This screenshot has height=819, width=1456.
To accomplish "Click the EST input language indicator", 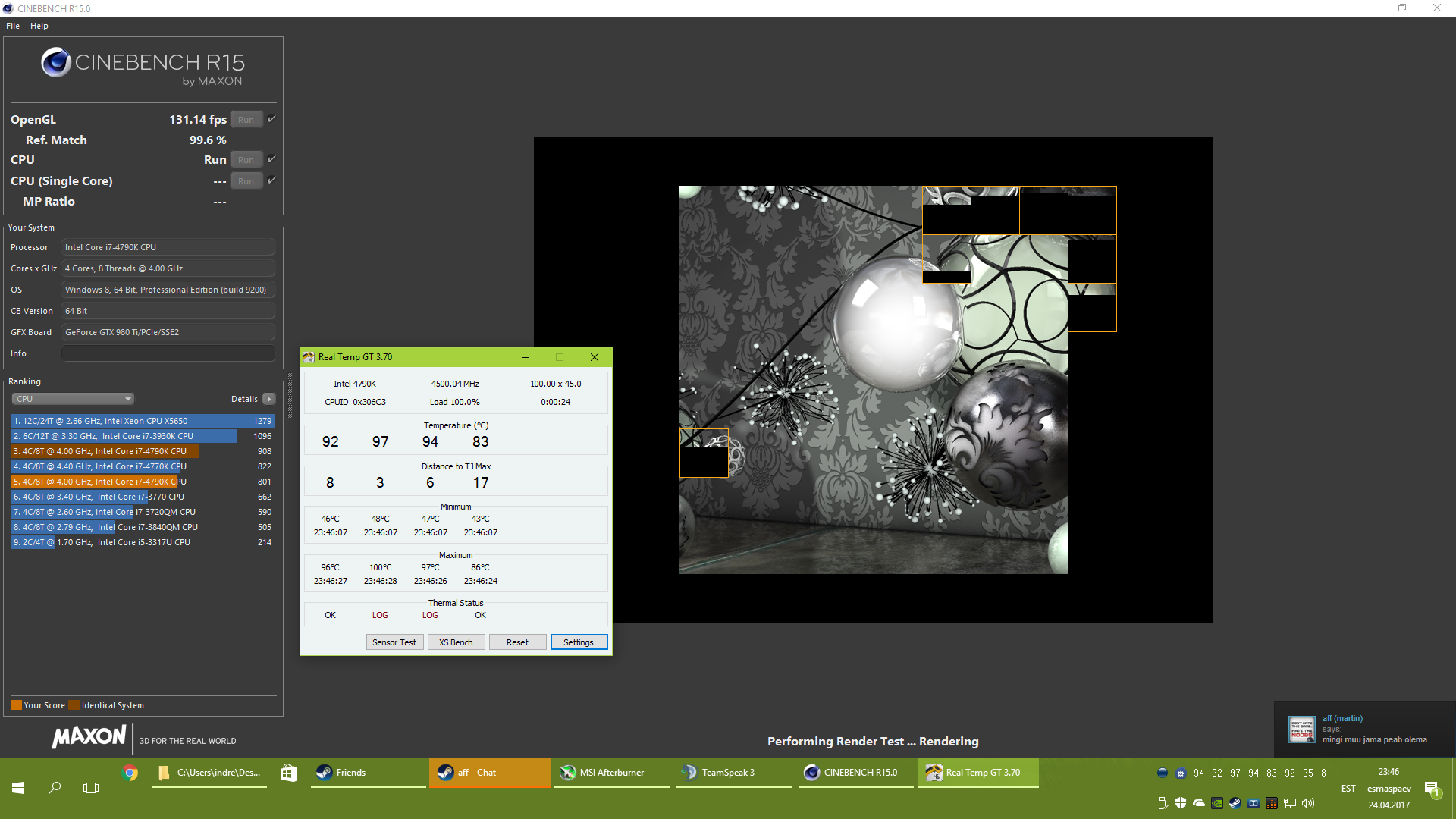I will [1348, 789].
